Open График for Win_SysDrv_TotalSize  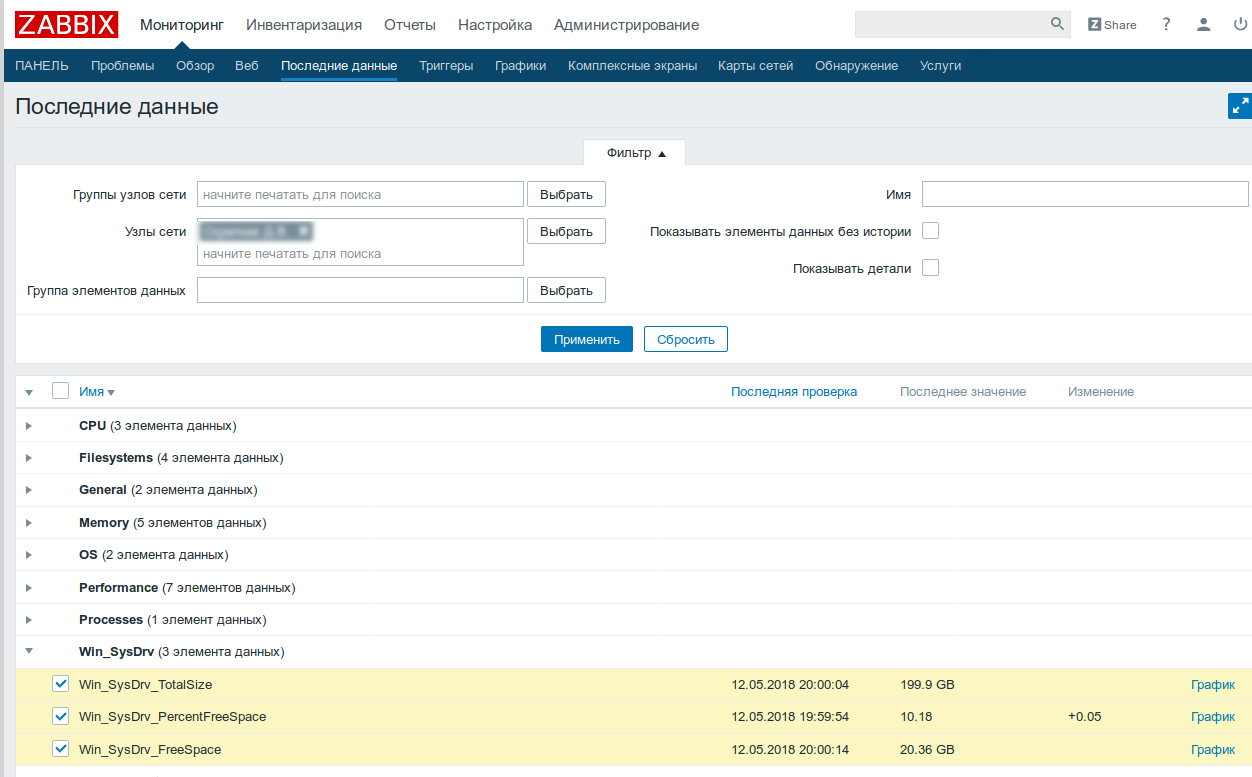coord(1213,685)
